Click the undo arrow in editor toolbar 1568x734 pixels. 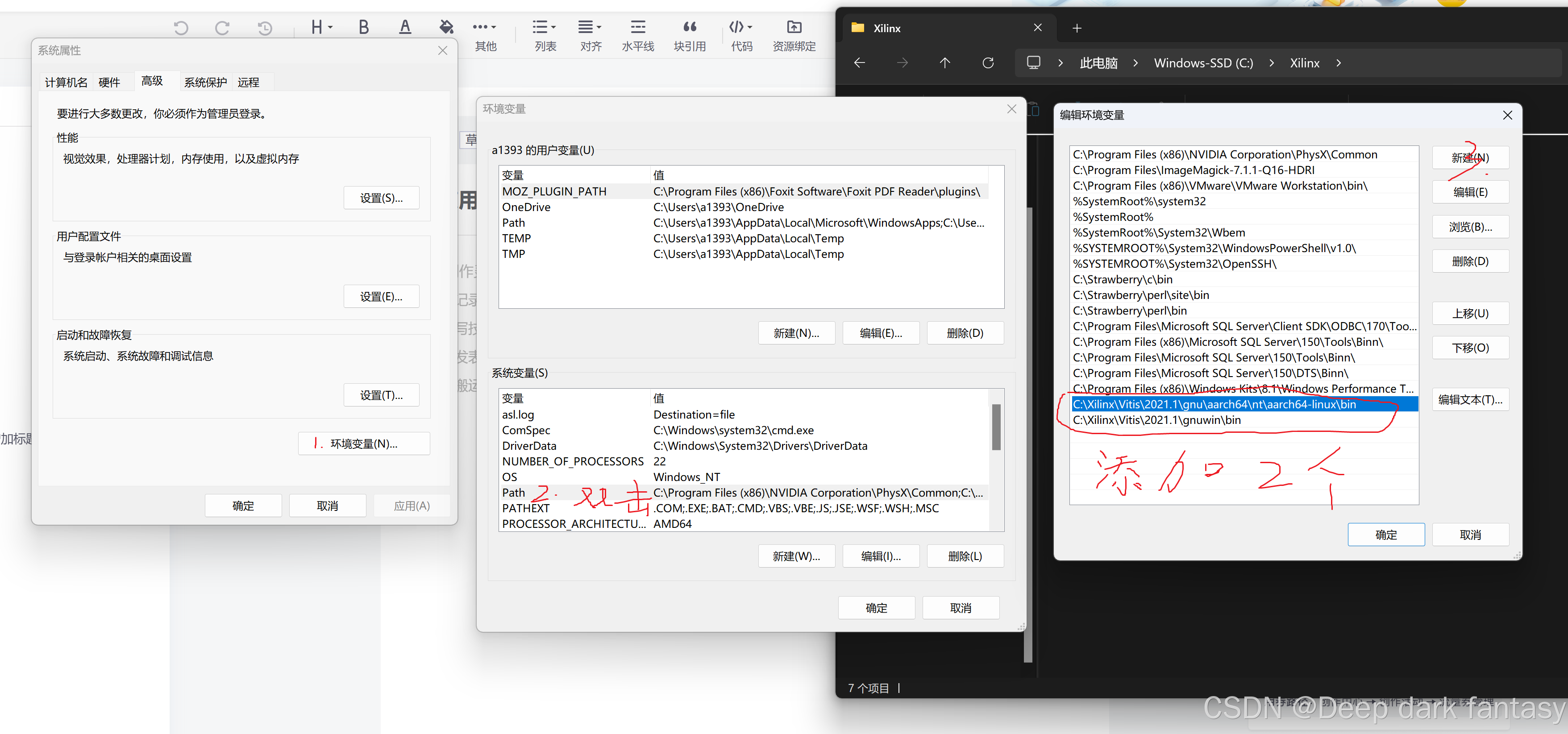click(x=181, y=27)
